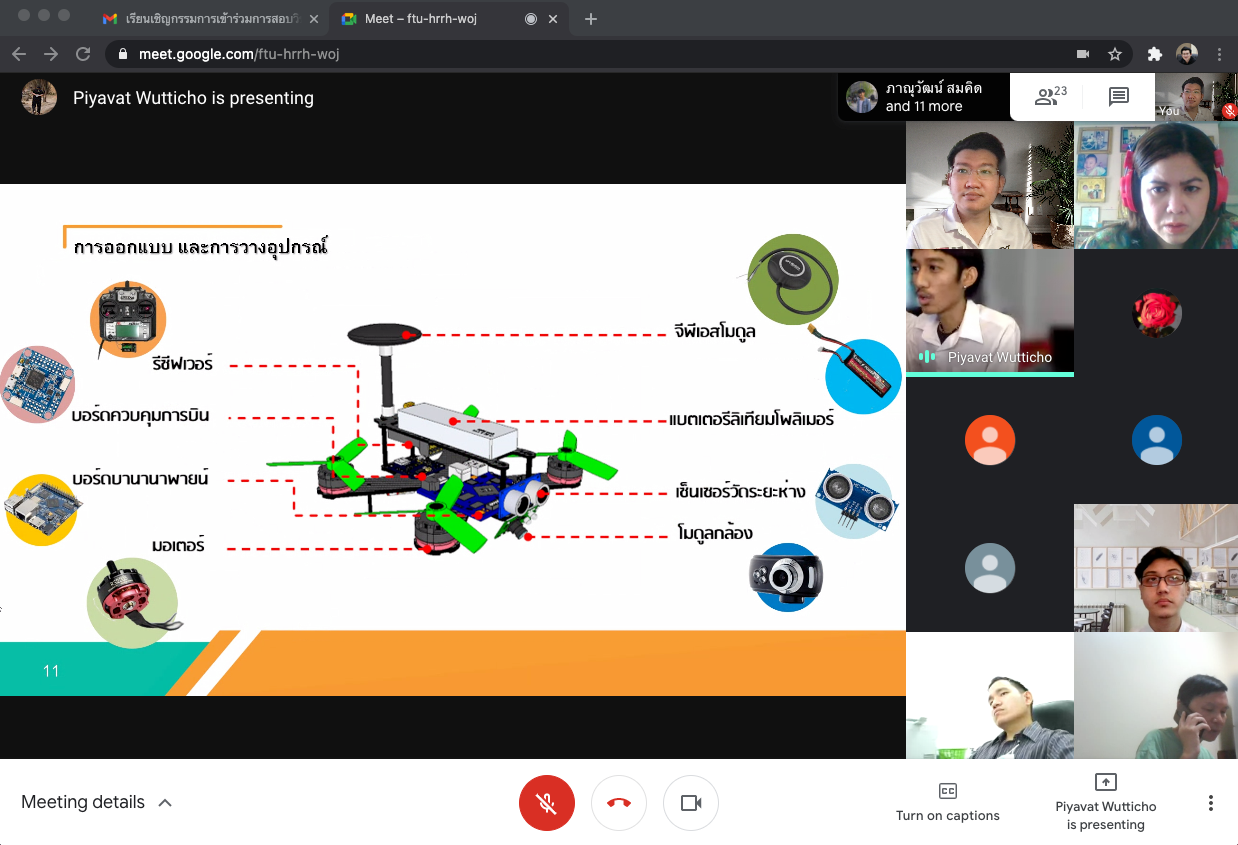
Task: Bookmark this page with the star icon
Action: tap(1115, 54)
